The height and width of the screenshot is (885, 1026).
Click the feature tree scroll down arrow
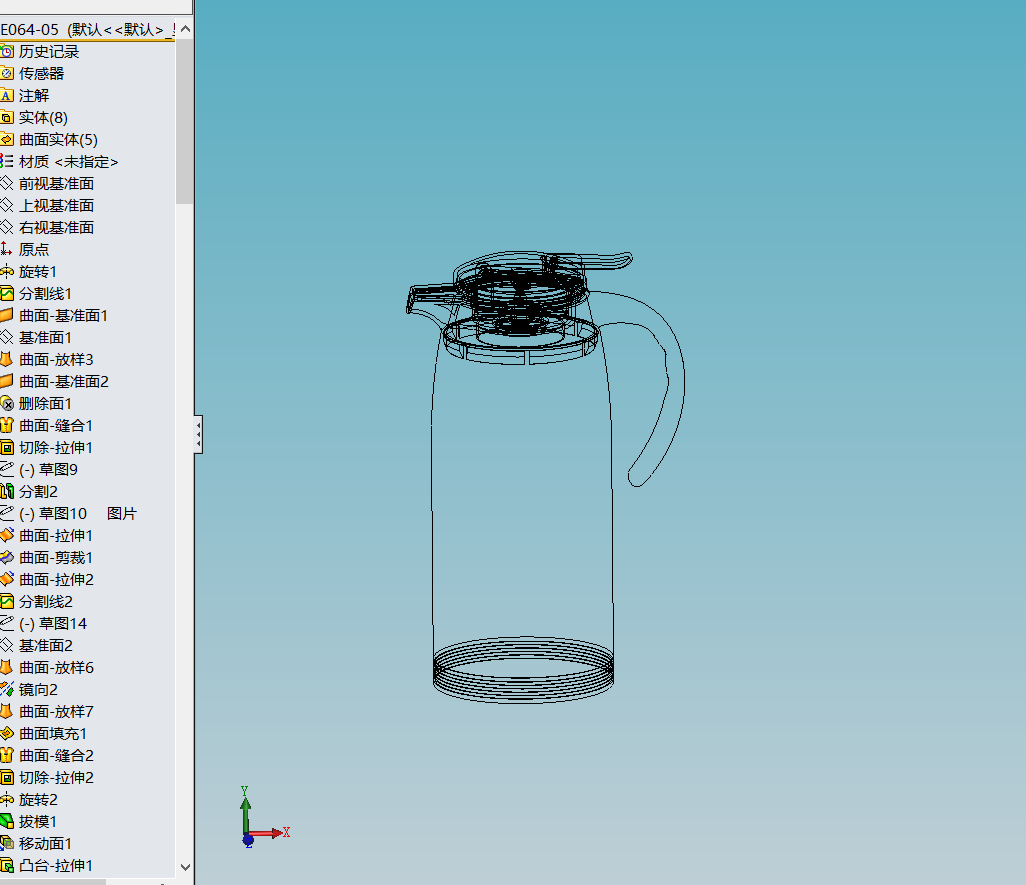click(x=185, y=867)
